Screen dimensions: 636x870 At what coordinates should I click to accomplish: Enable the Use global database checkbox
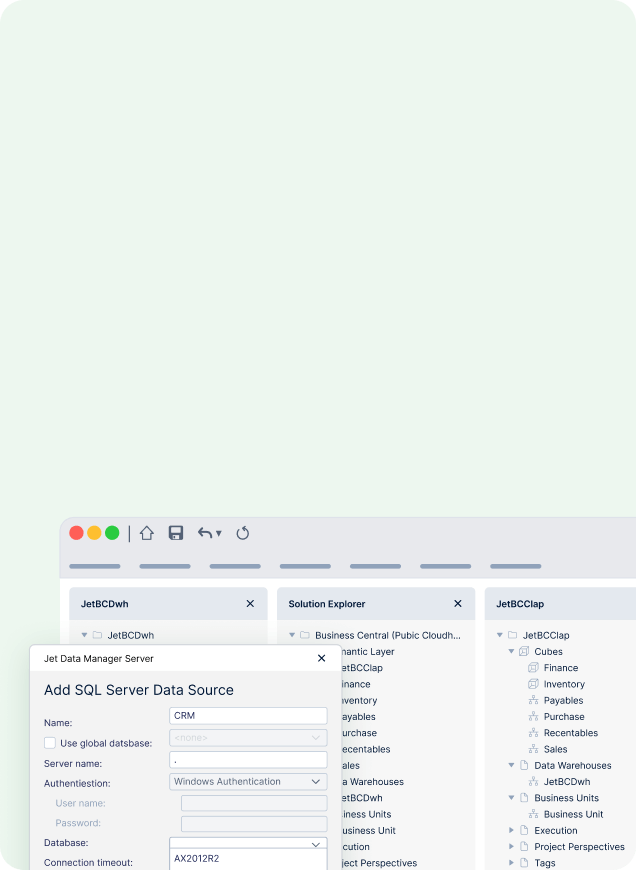pos(50,743)
